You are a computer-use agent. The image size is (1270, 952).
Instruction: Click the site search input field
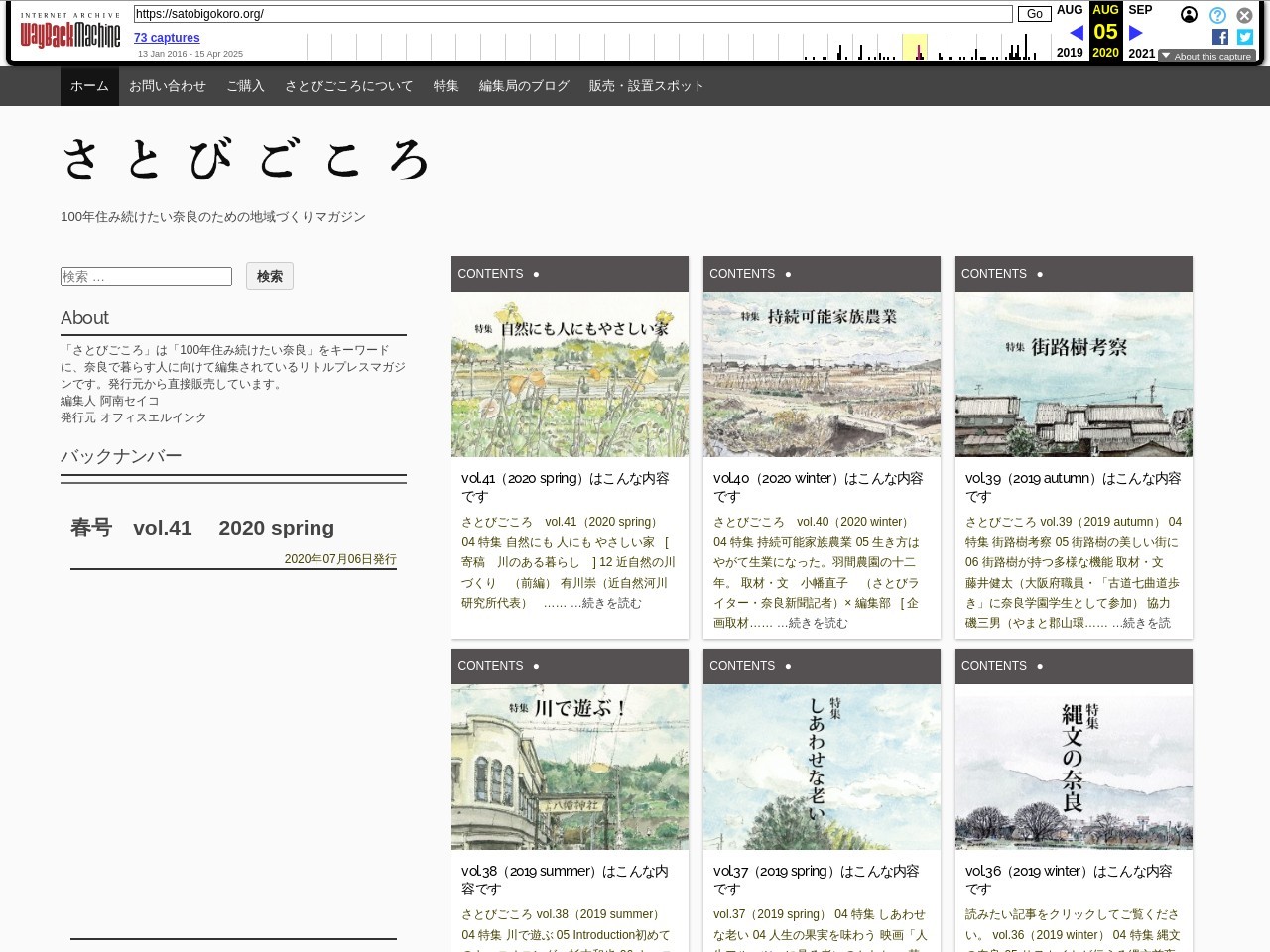[146, 276]
